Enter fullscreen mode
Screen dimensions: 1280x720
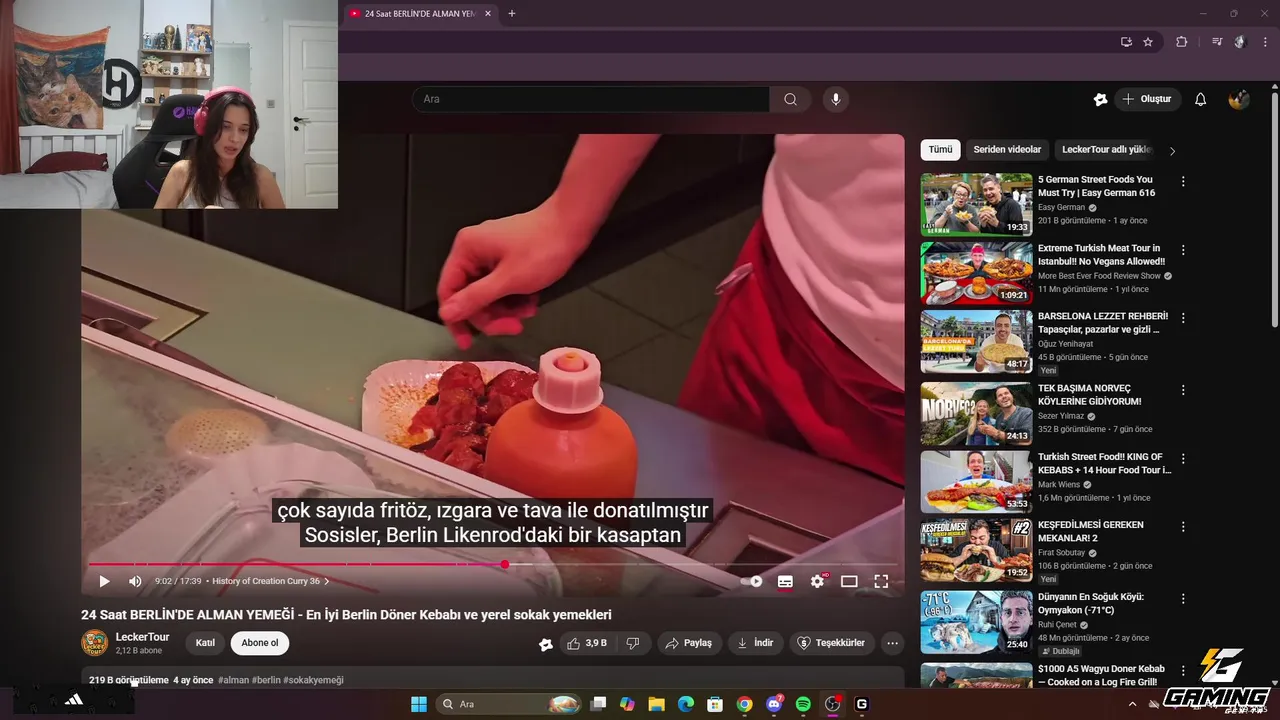click(x=881, y=581)
